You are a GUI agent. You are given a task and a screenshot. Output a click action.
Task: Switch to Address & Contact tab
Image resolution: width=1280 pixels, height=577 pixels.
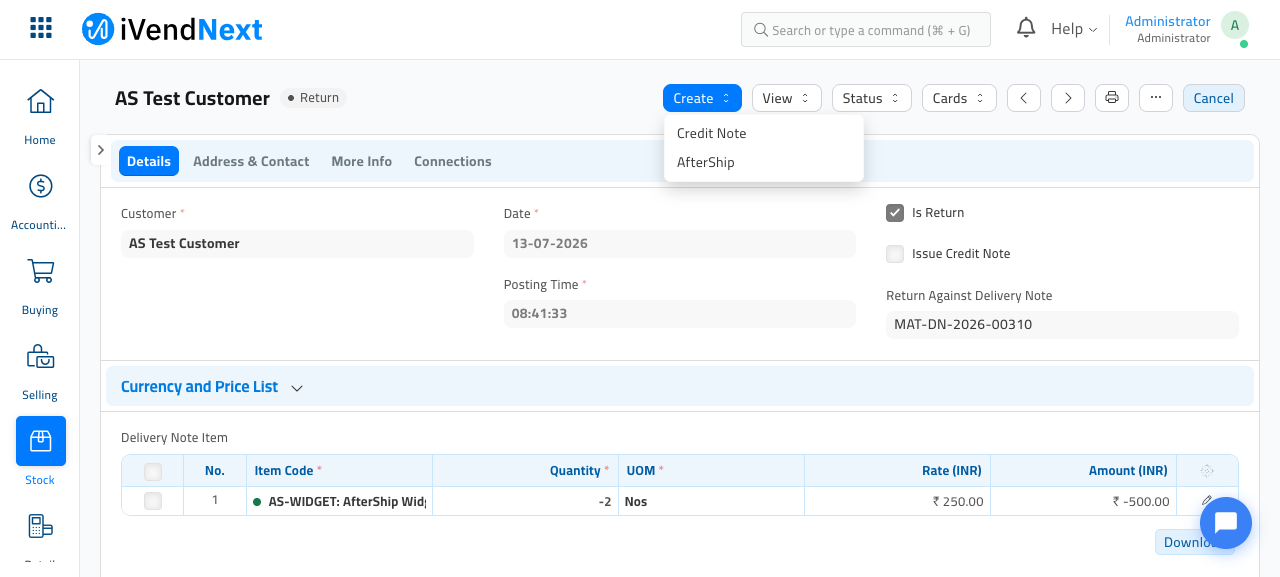[251, 161]
